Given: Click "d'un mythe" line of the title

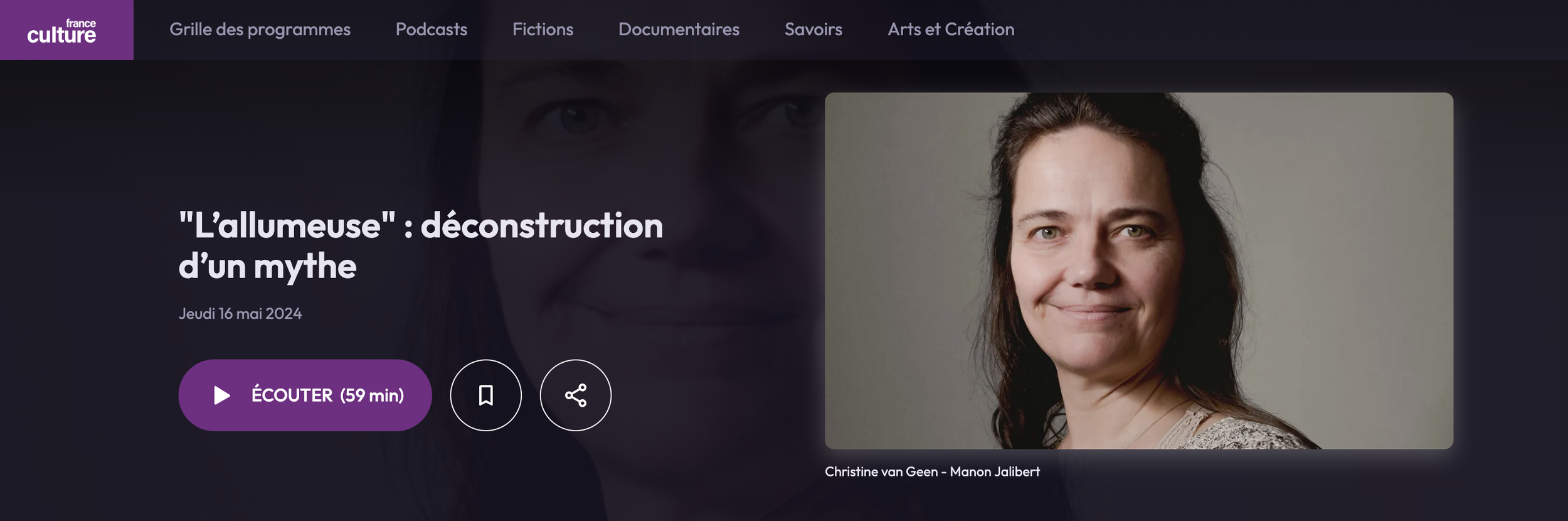Looking at the screenshot, I should click(268, 266).
